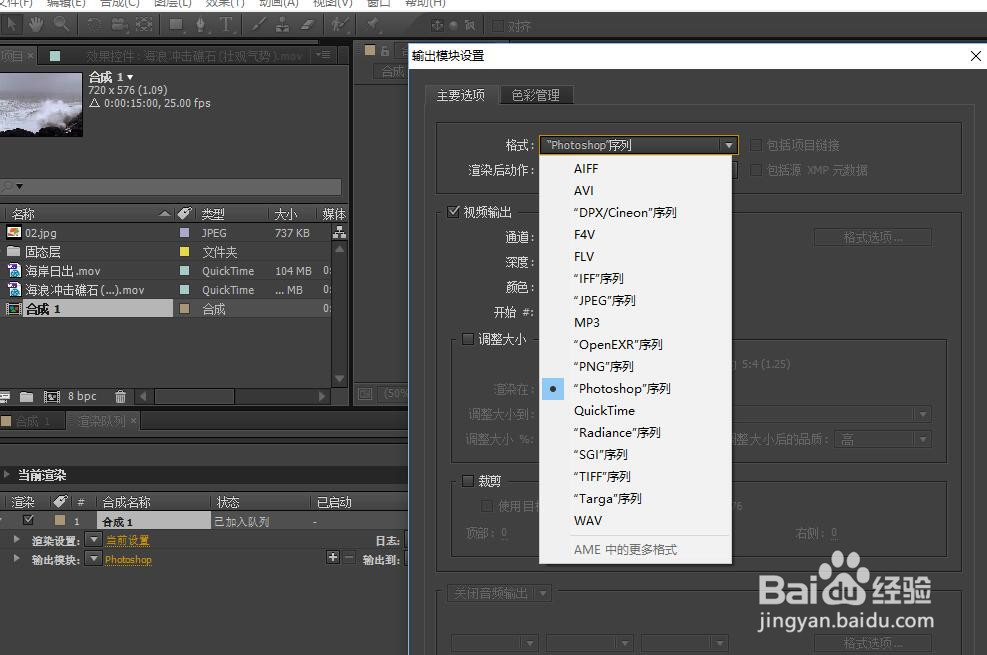Select the Zoom magnifier tool
The height and width of the screenshot is (655, 987).
click(62, 25)
